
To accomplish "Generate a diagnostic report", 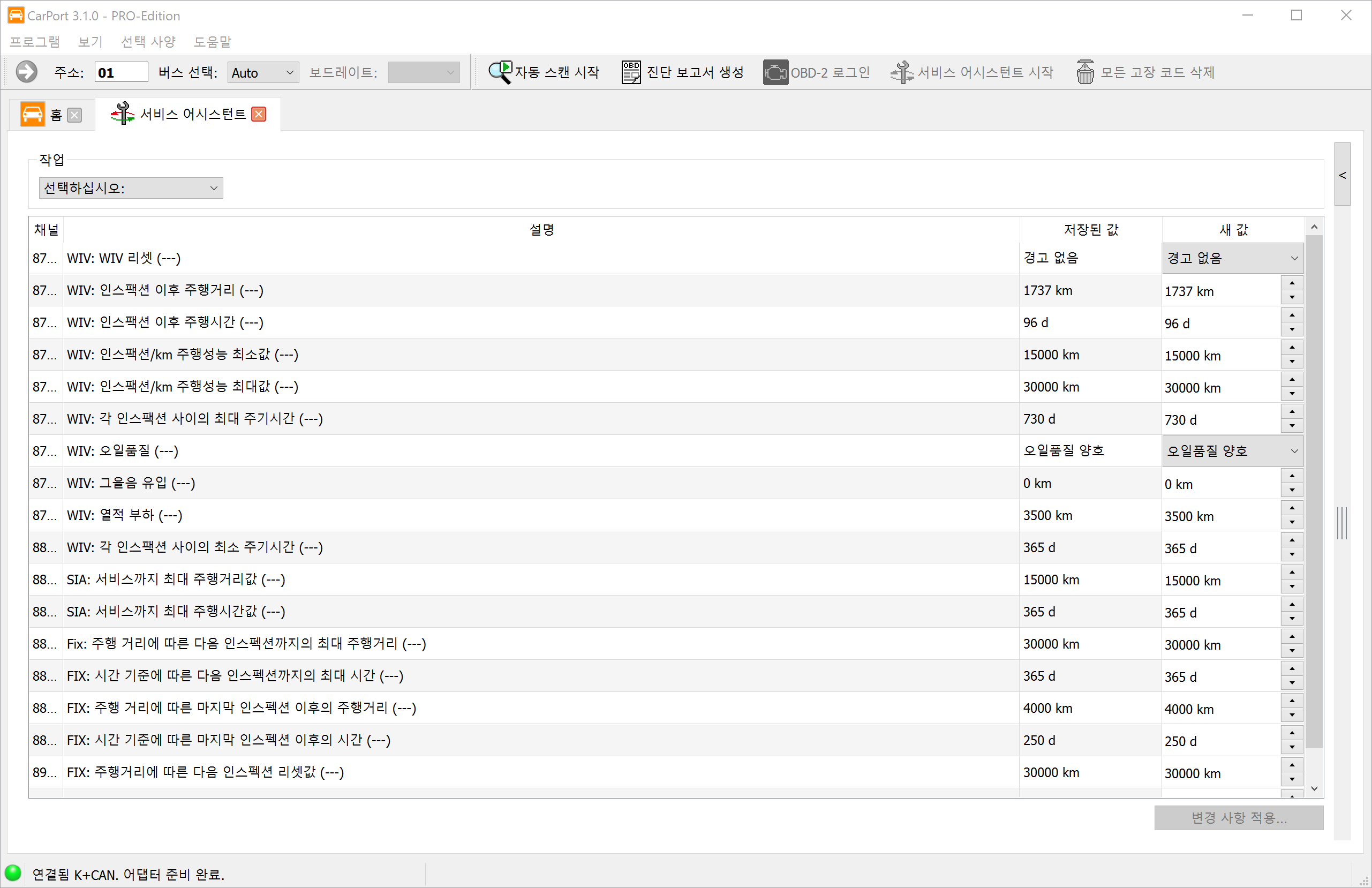I will (683, 72).
